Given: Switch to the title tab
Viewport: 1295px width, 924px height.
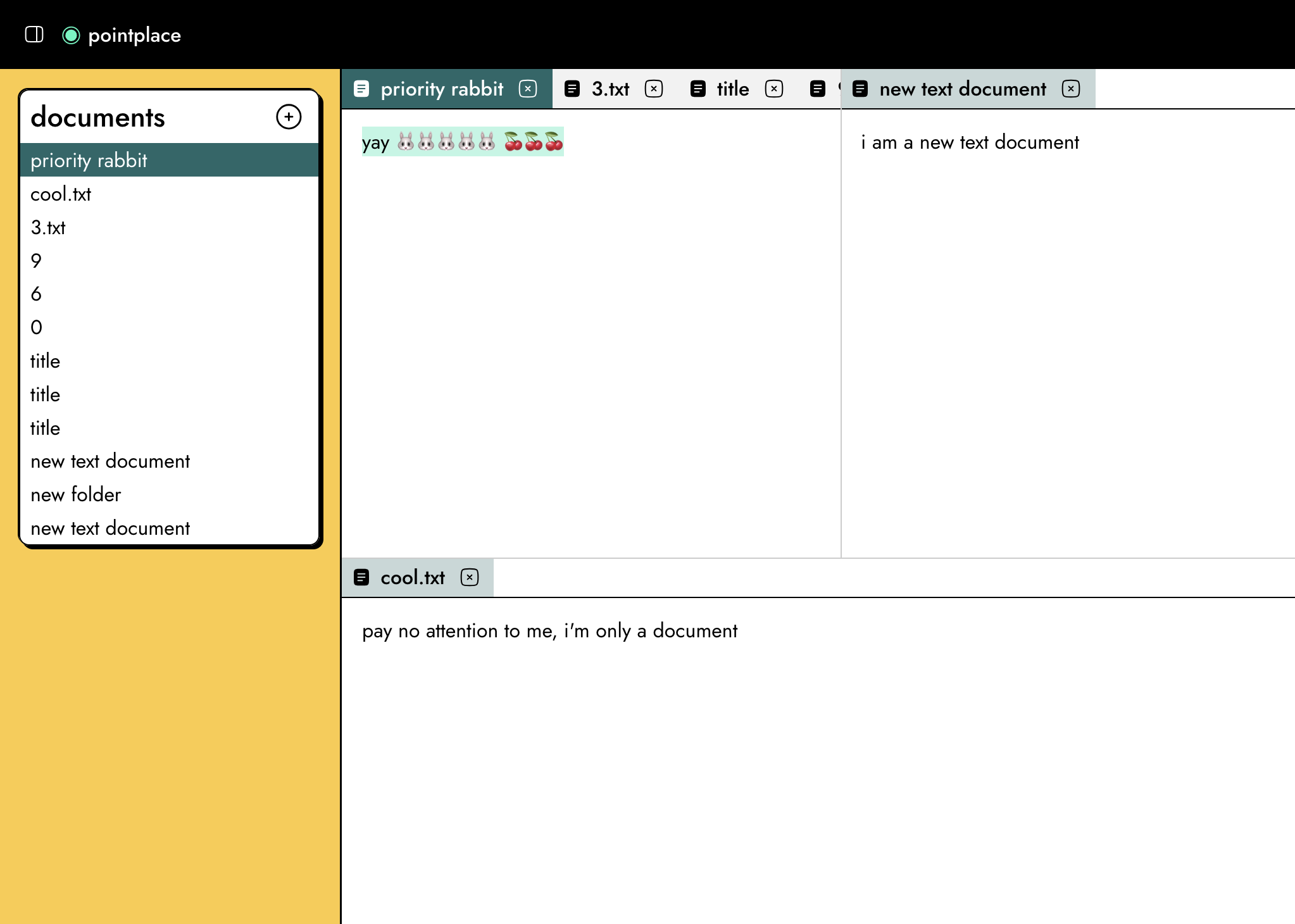Looking at the screenshot, I should click(x=732, y=89).
